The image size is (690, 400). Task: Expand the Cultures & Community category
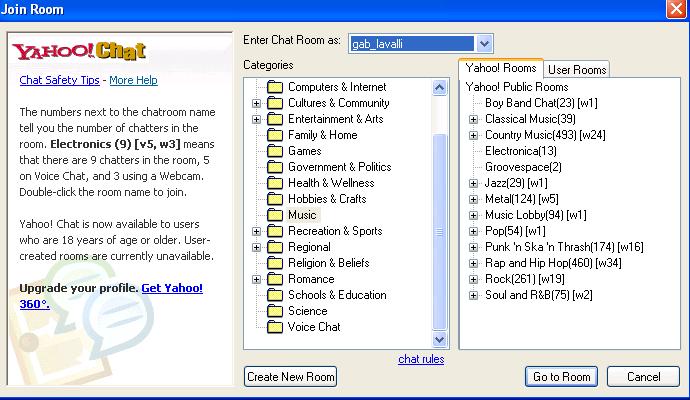tap(257, 103)
